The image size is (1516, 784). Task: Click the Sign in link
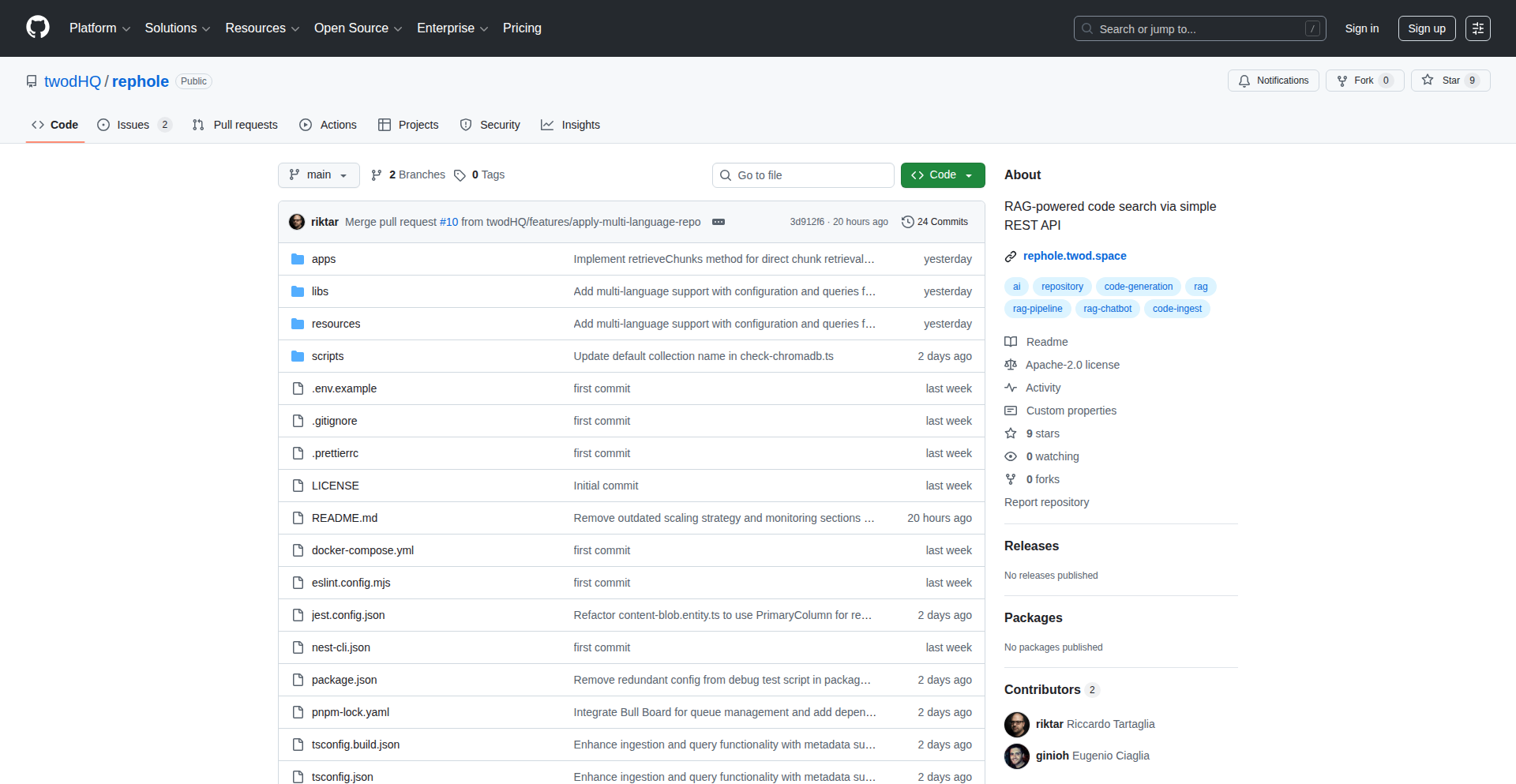(1362, 28)
